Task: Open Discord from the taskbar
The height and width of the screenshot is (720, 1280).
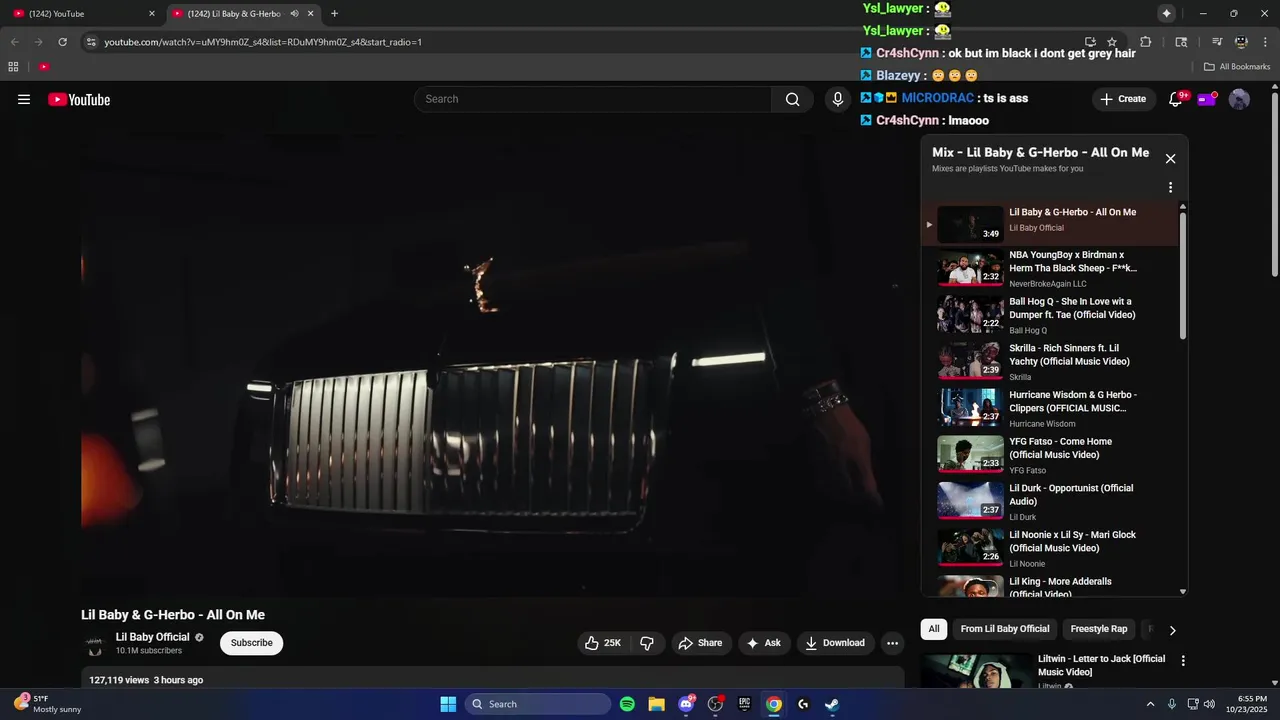Action: [686, 704]
